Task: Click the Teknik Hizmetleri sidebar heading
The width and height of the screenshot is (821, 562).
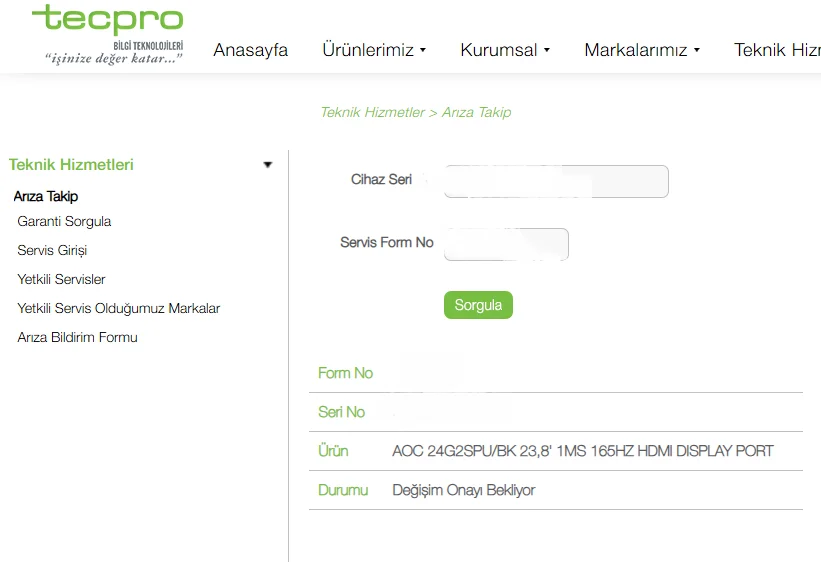Action: tap(71, 164)
